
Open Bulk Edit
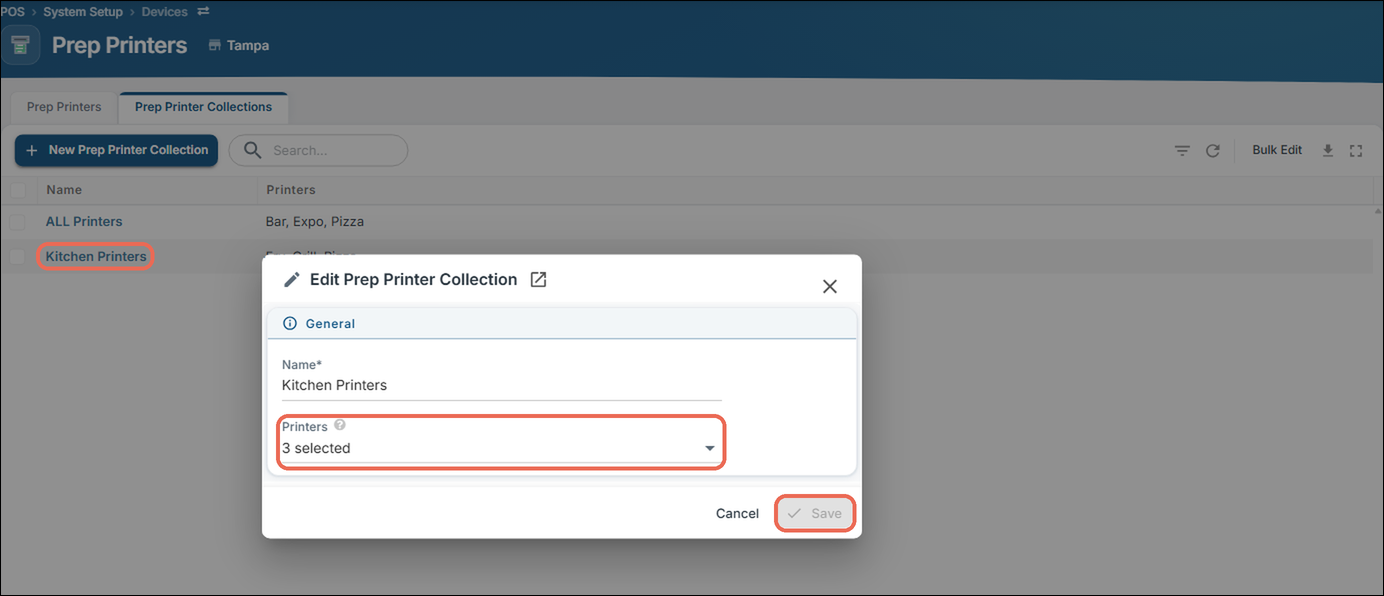[1277, 150]
